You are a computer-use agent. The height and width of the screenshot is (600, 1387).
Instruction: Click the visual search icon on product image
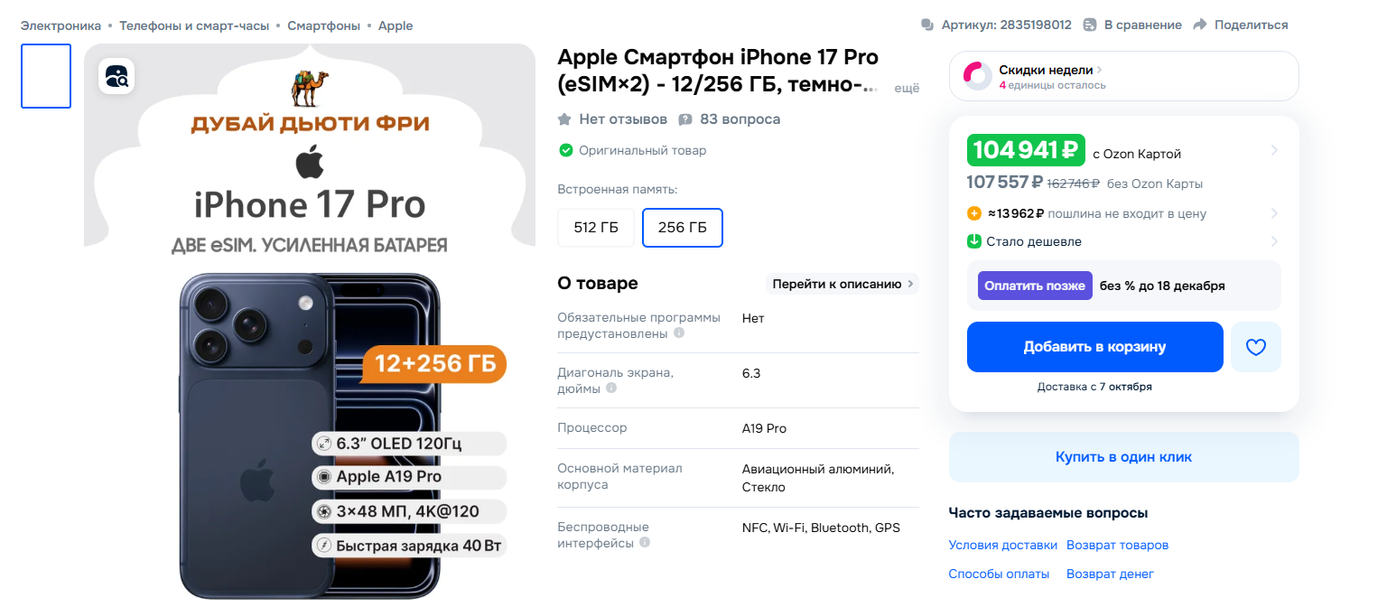(x=116, y=76)
